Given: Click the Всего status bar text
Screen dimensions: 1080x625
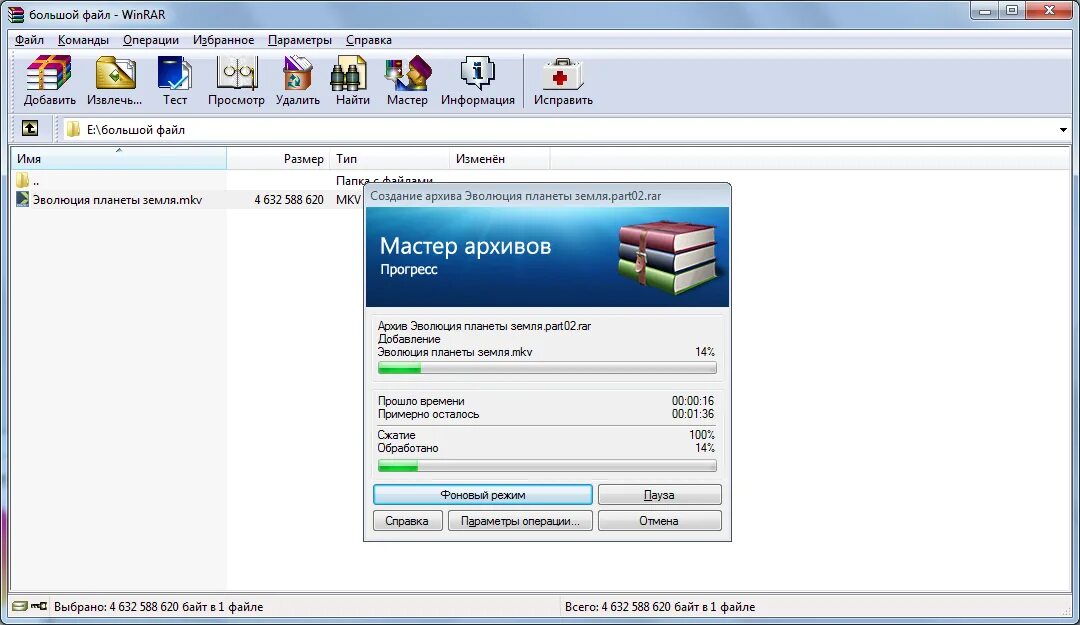Looking at the screenshot, I should click(x=660, y=607).
